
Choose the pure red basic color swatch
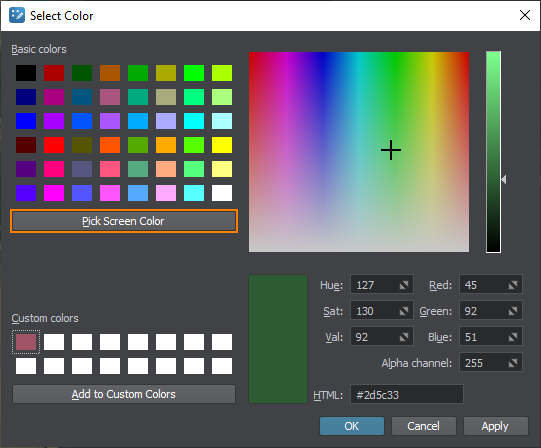coord(54,145)
